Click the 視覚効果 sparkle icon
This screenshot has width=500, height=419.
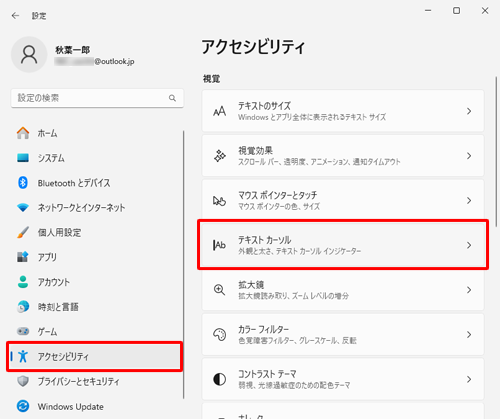[x=219, y=156]
